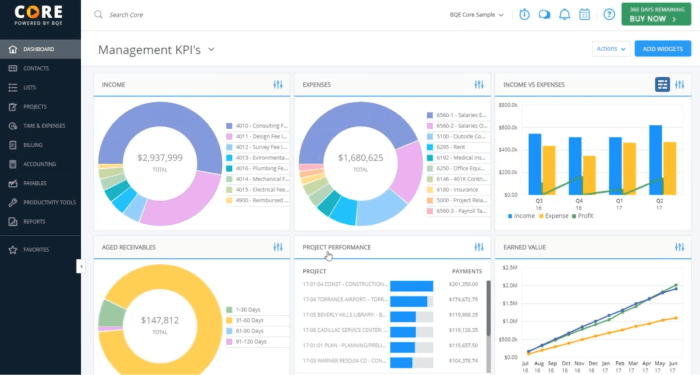
Task: Click the Buy Now button
Action: (x=656, y=14)
